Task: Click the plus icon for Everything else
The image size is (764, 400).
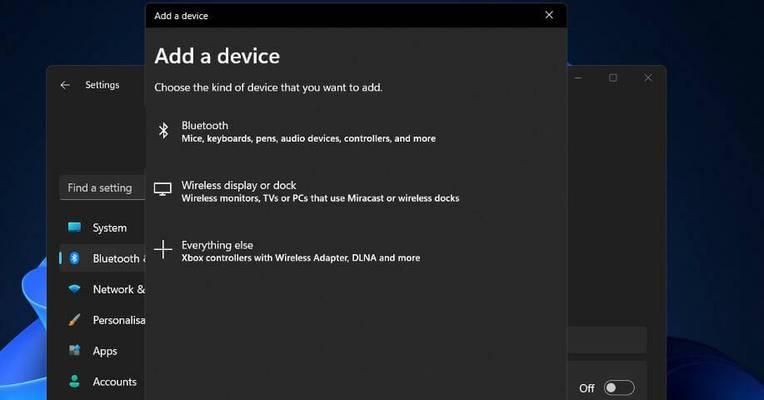Action: [163, 249]
